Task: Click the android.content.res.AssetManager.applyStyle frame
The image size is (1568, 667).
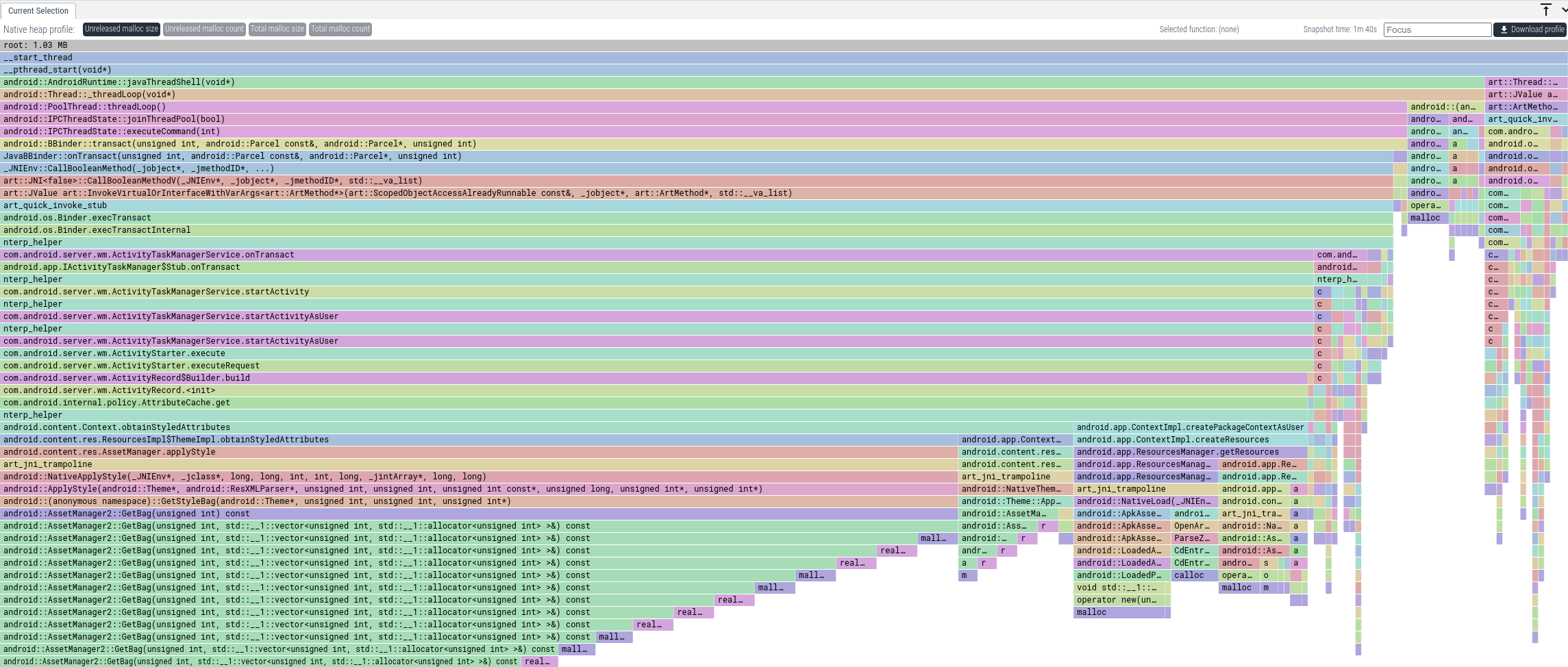Action: pos(274,452)
